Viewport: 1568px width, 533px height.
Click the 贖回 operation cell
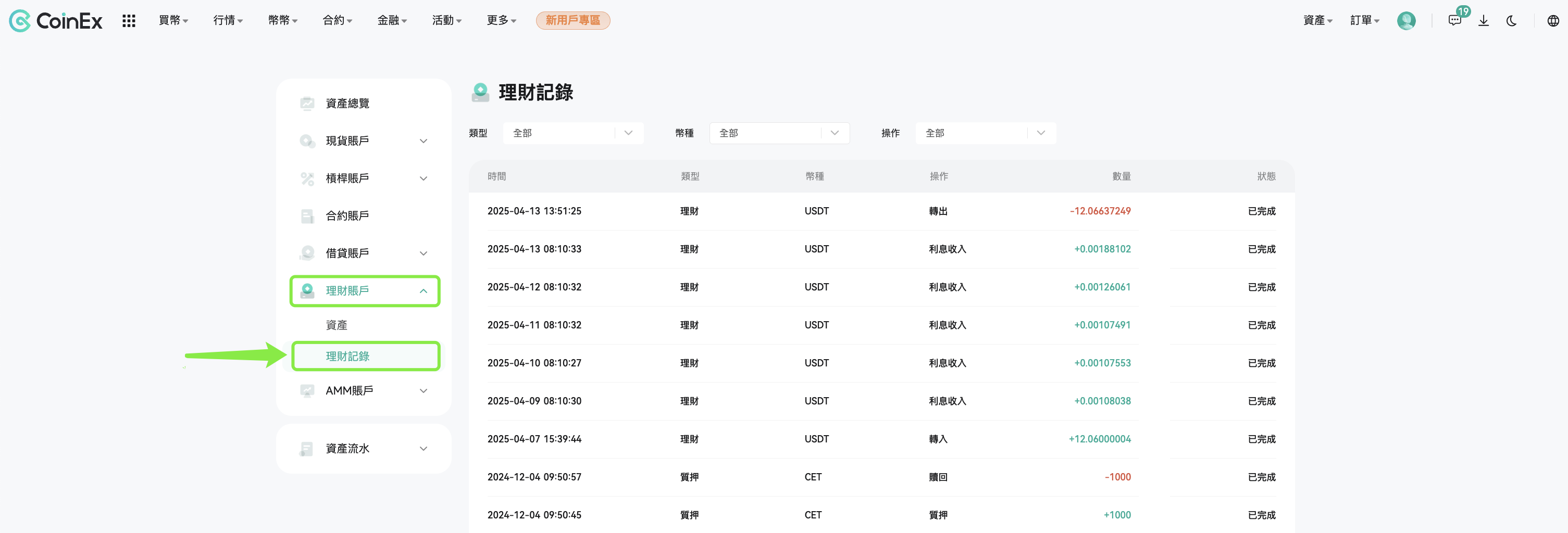click(x=938, y=478)
